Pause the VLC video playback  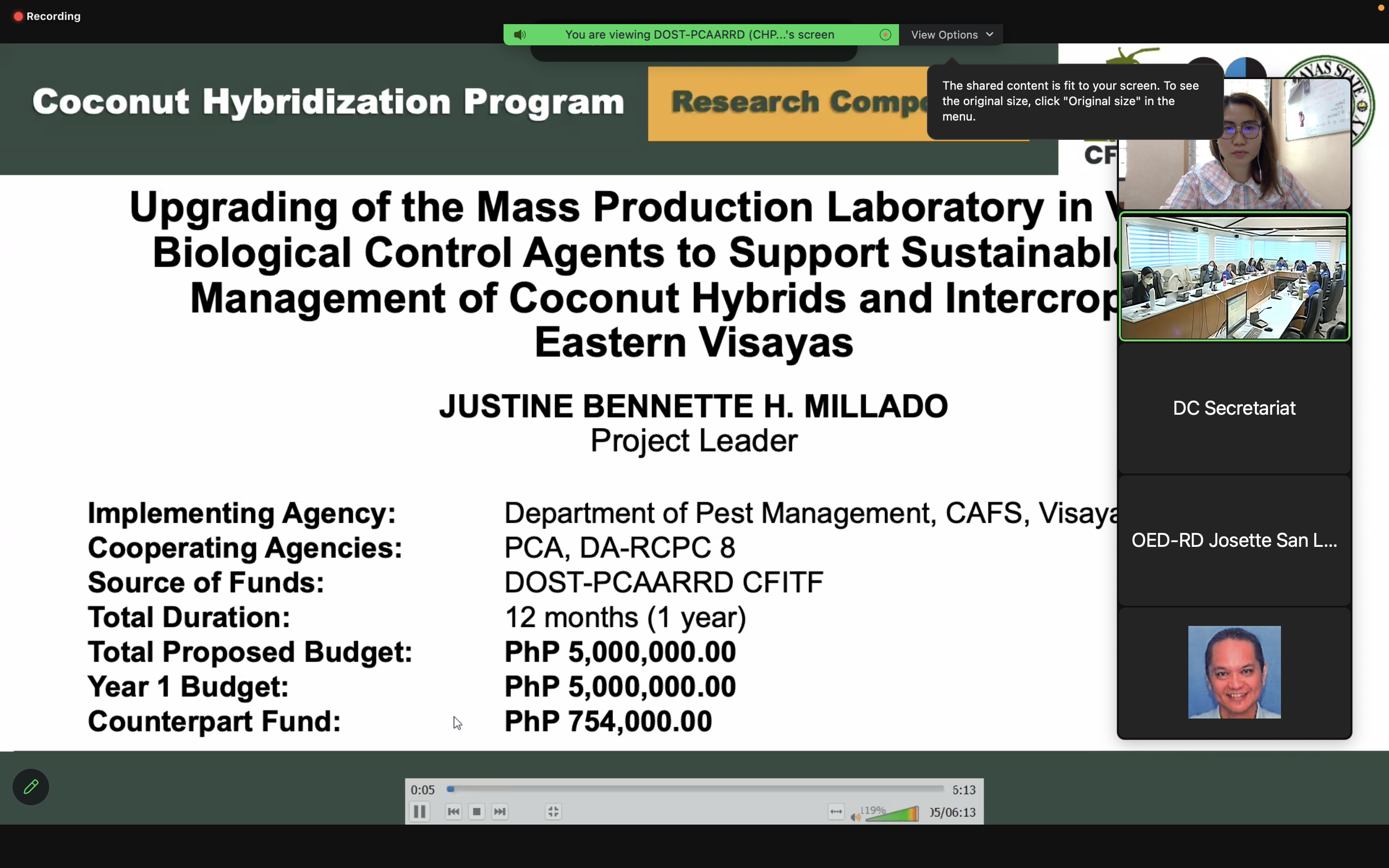[x=420, y=811]
